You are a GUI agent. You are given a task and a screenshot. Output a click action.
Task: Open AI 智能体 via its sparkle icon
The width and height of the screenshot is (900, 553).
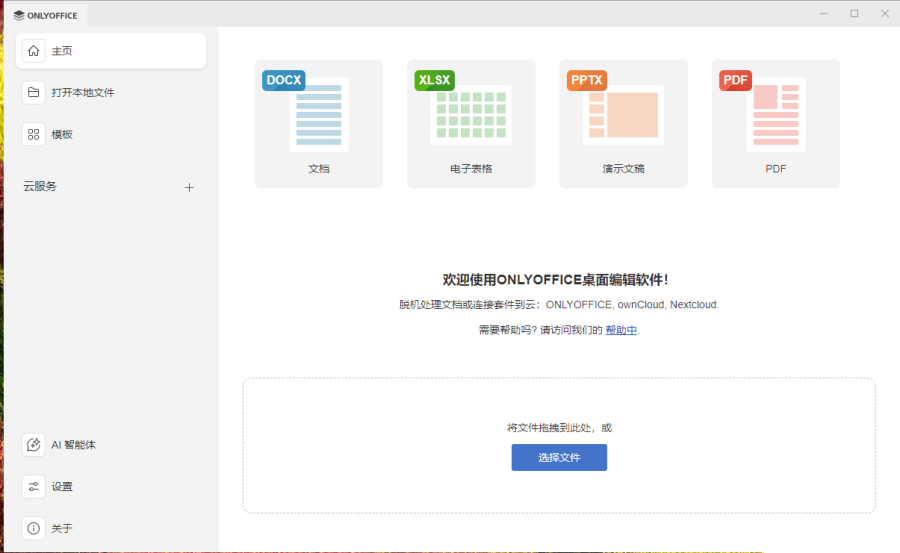pyautogui.click(x=33, y=444)
